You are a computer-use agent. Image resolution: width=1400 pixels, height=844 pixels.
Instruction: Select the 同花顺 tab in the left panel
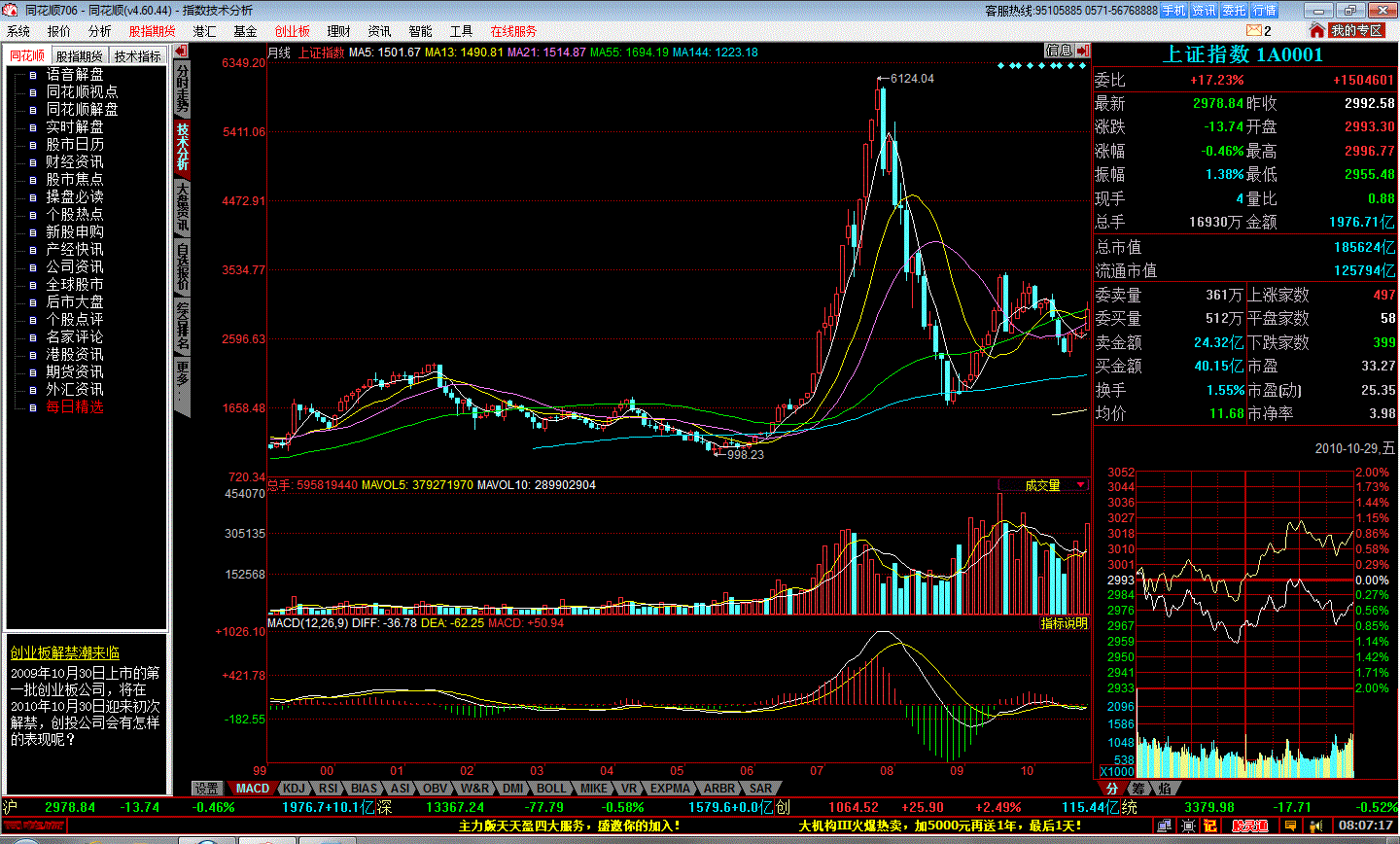pos(27,55)
